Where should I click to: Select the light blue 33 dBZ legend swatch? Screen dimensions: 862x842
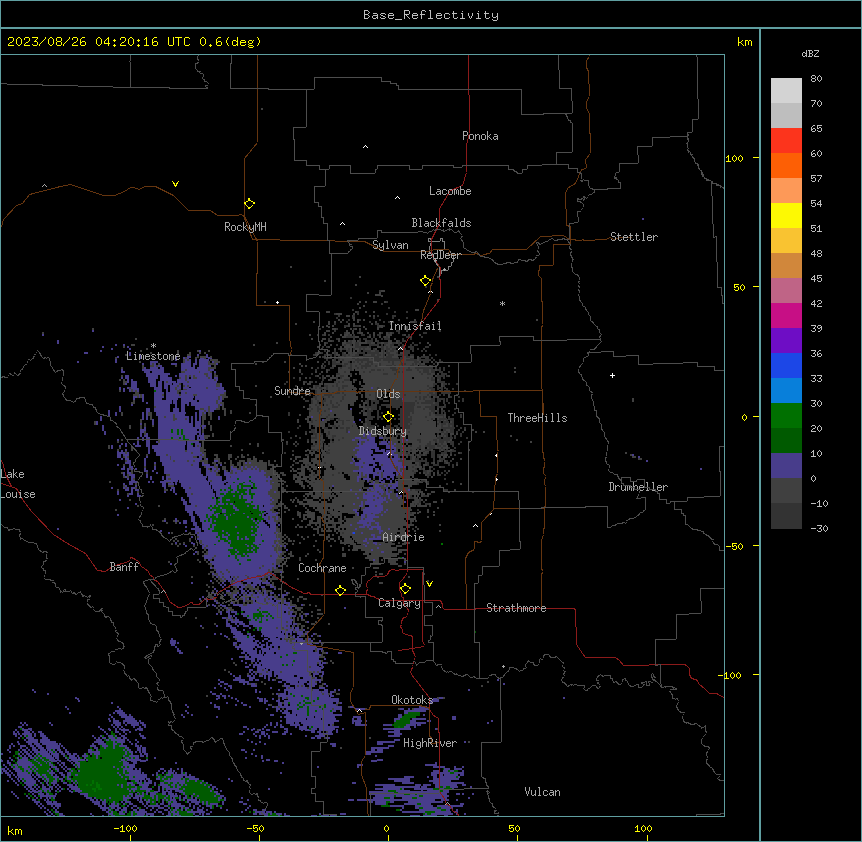[x=786, y=391]
